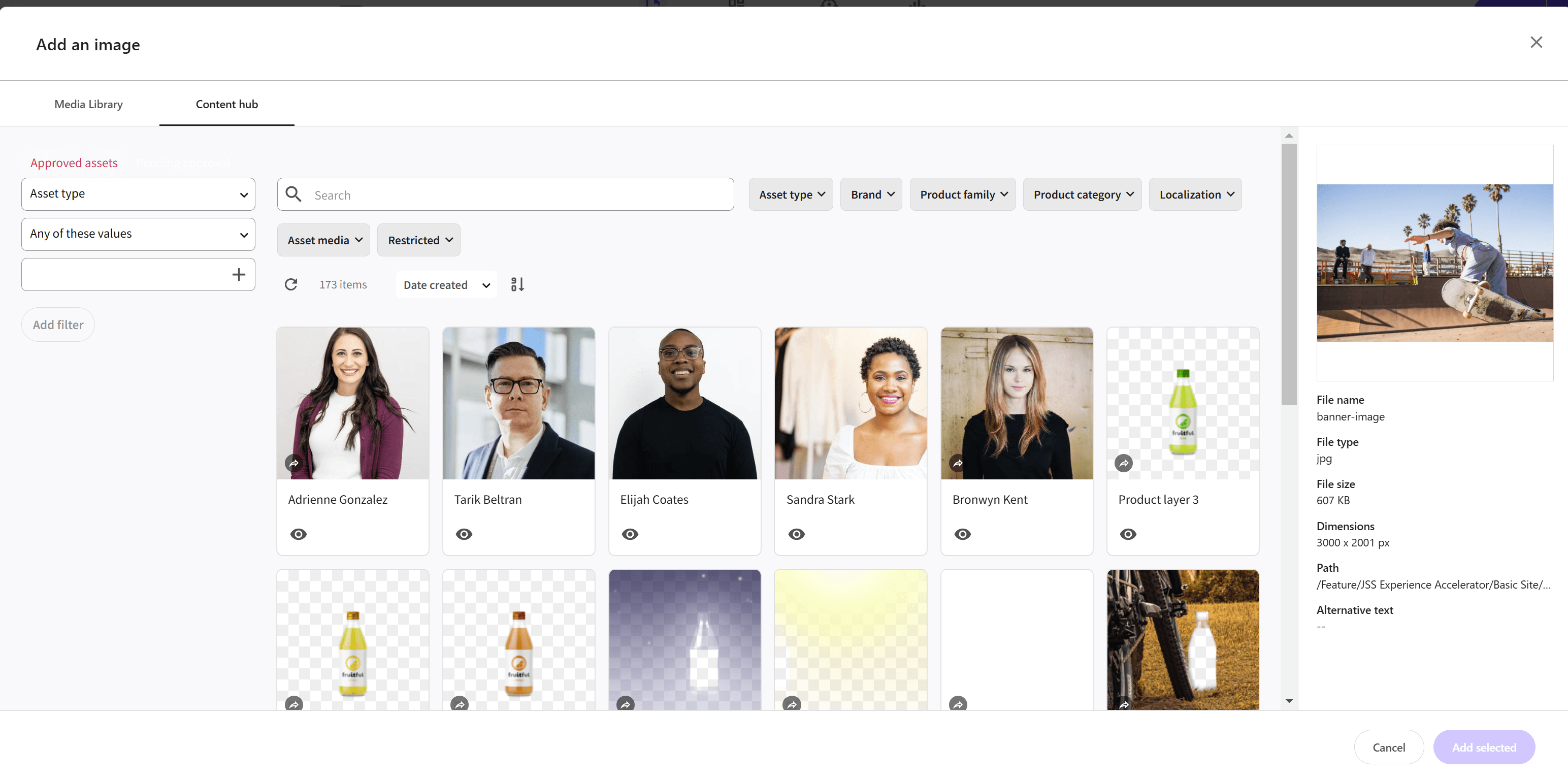
Task: Toggle the preview eye for Elijah Coates
Action: click(630, 534)
